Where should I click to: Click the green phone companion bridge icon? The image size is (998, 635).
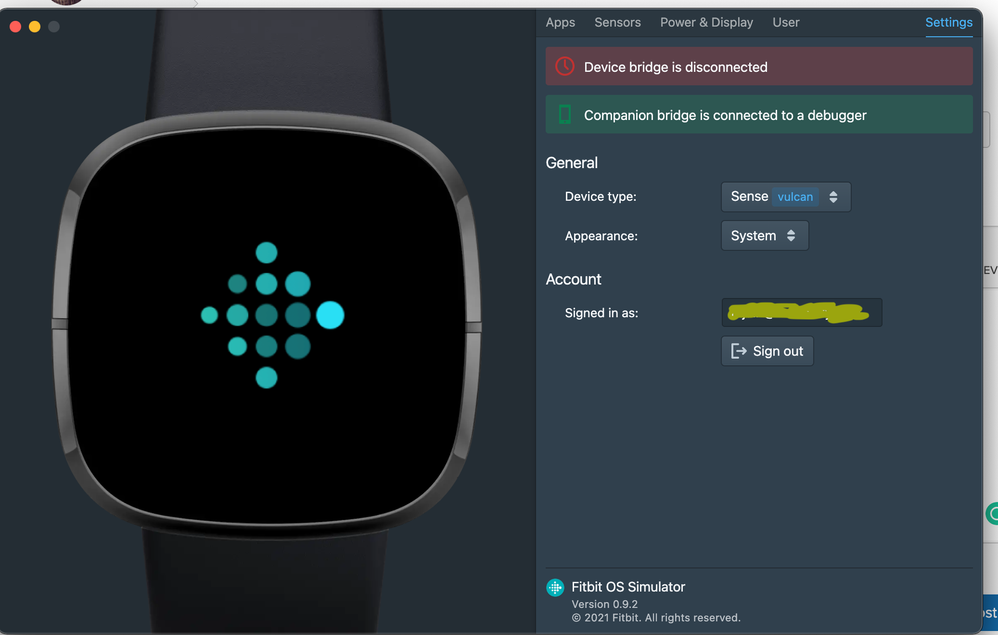565,115
